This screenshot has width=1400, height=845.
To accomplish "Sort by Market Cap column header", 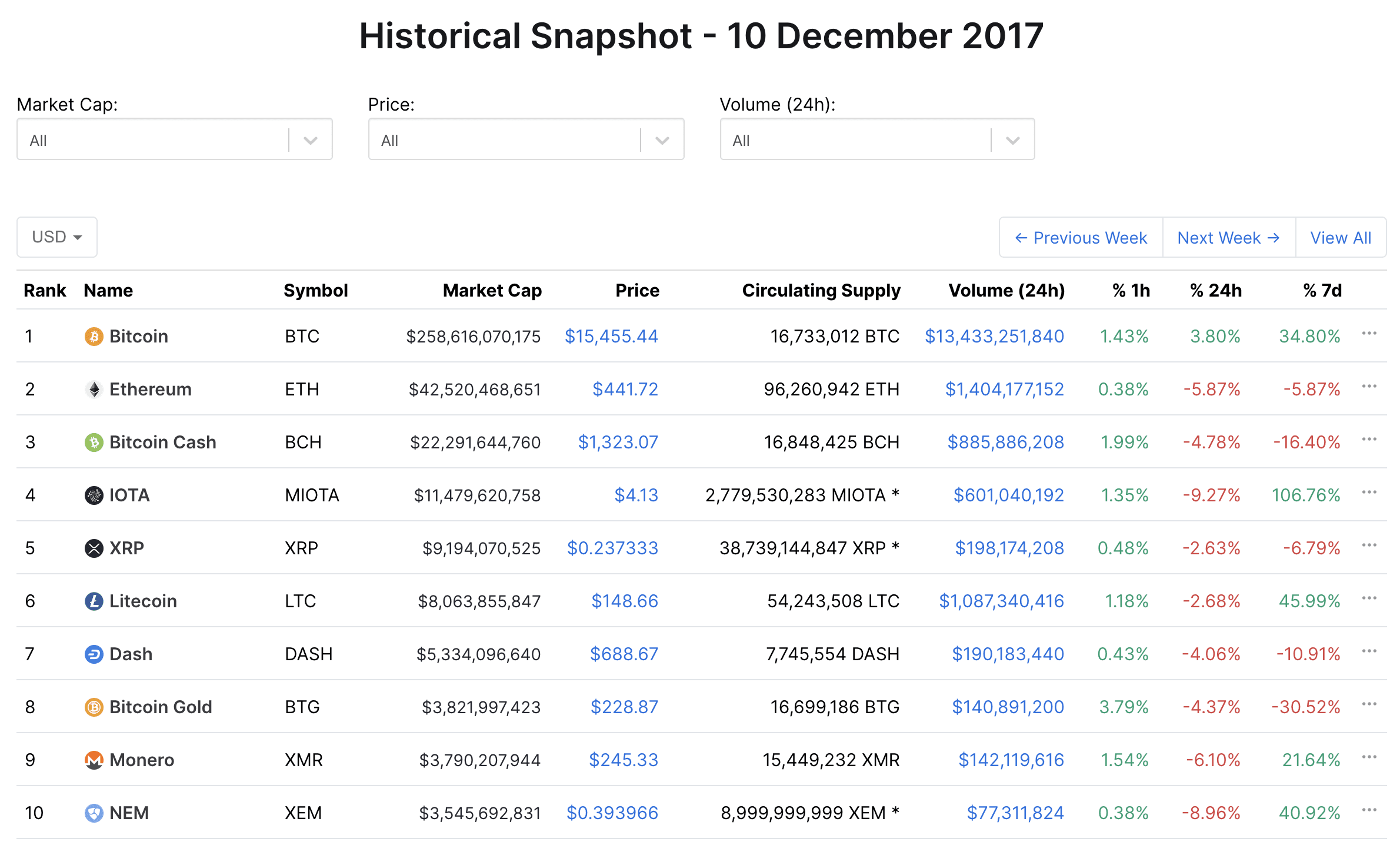I will click(x=492, y=291).
